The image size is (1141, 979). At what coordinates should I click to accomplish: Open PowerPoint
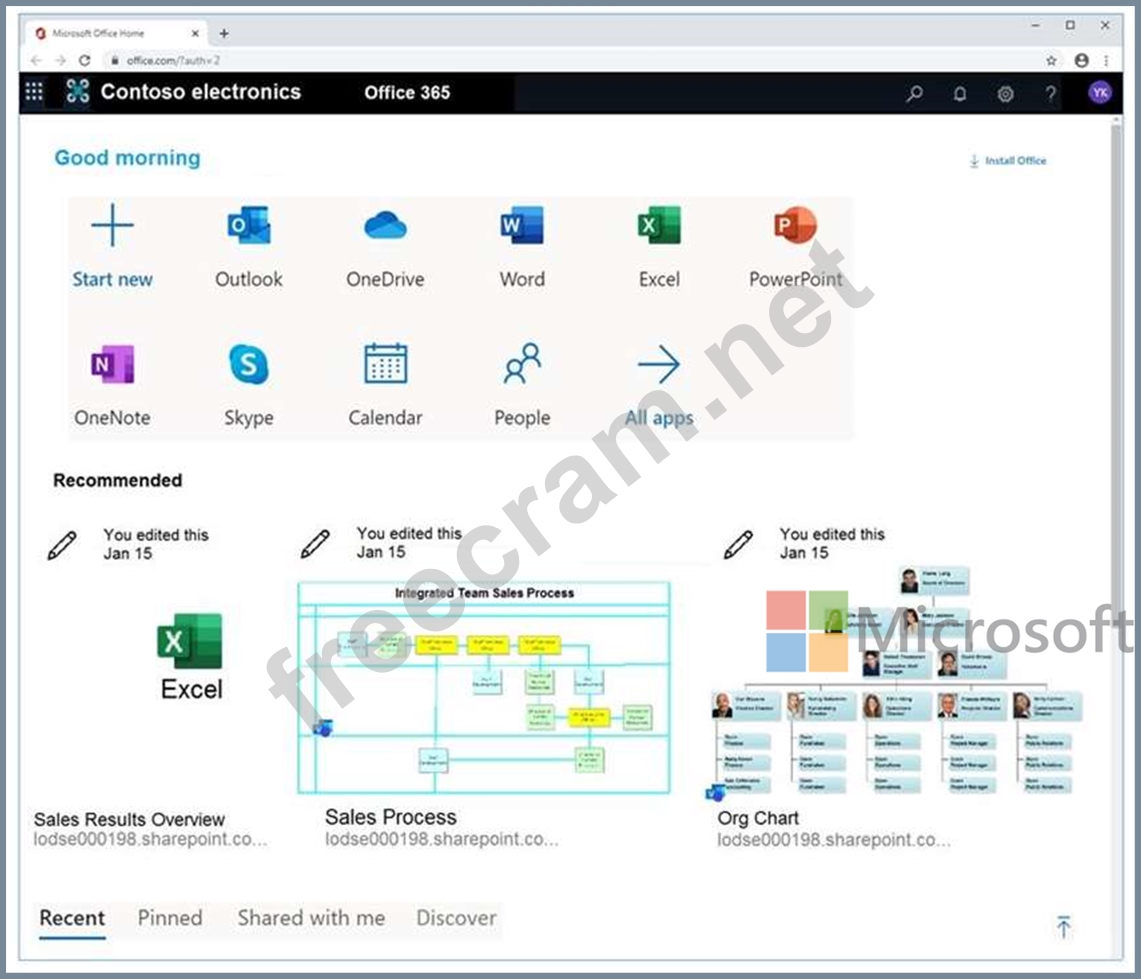795,247
